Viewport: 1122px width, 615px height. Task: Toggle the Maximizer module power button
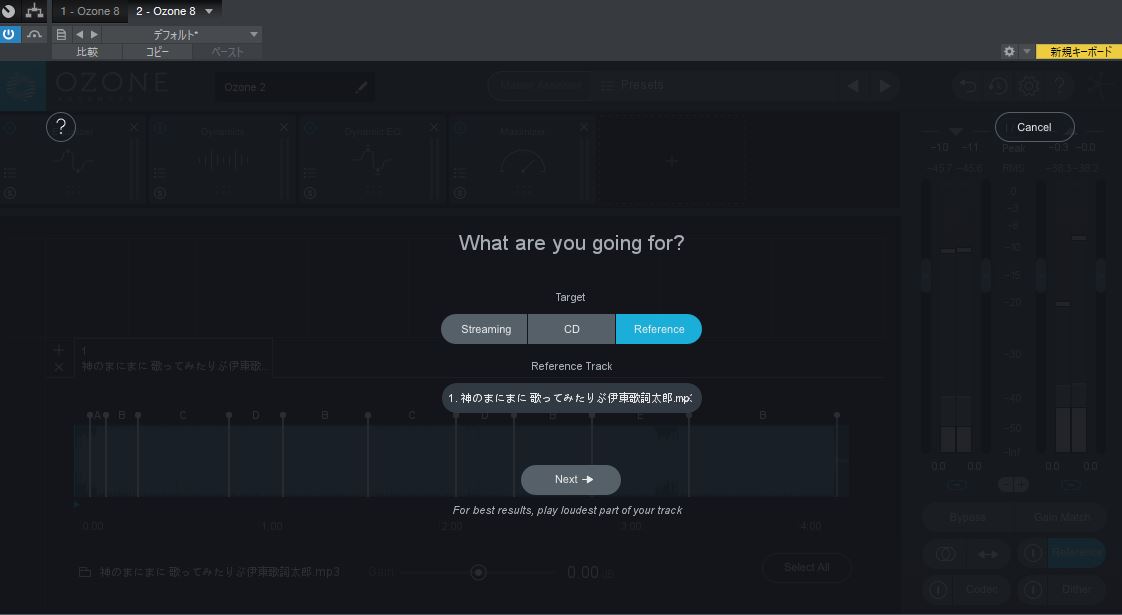pyautogui.click(x=461, y=128)
